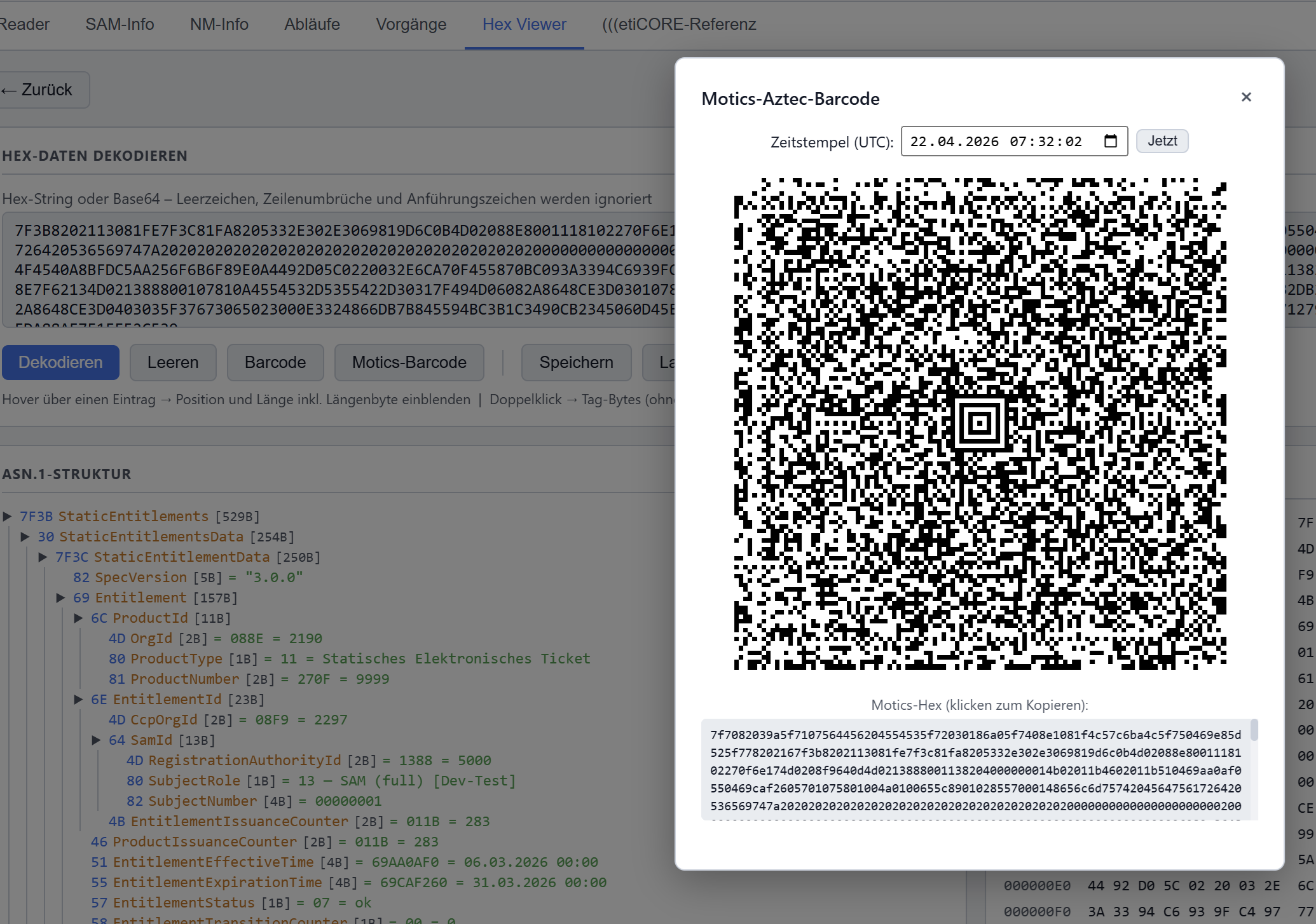Image resolution: width=1316 pixels, height=924 pixels.
Task: Collapse the 7F3B StaticEntitlements node
Action: pyautogui.click(x=8, y=516)
